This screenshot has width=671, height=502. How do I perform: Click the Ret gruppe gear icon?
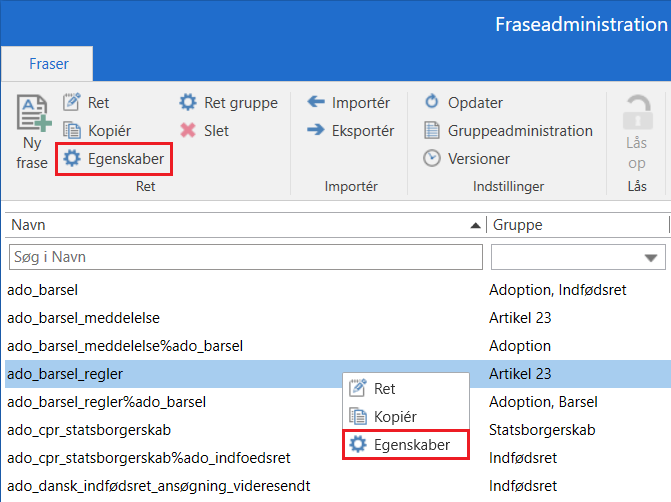coord(188,103)
